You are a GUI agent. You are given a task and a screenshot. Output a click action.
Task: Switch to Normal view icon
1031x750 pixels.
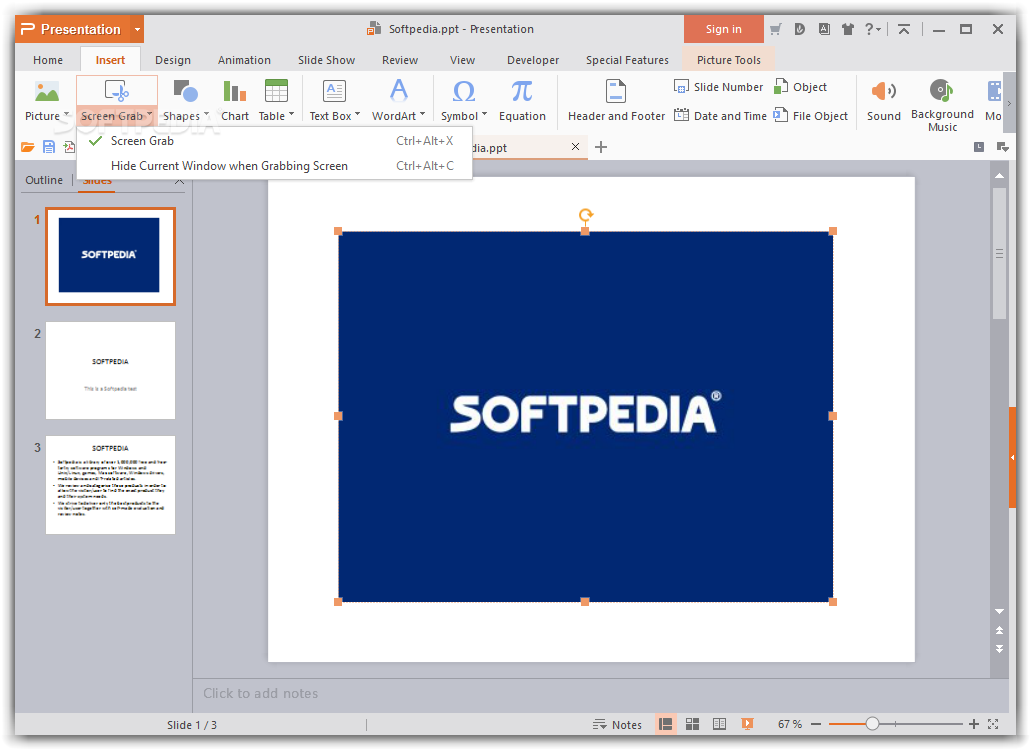665,724
